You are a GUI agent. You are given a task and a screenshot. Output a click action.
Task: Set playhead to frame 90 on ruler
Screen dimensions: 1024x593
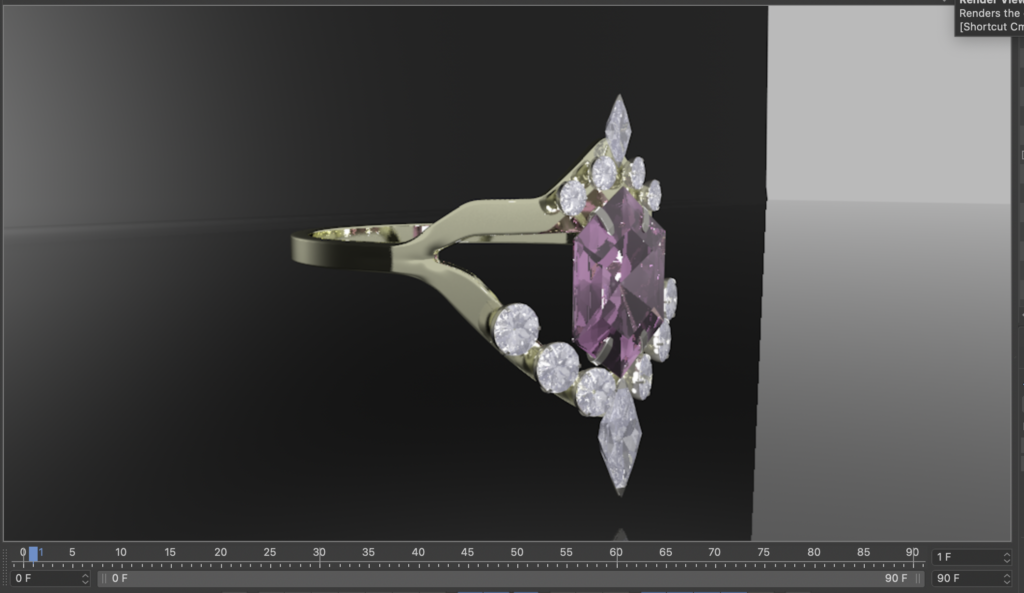(x=912, y=555)
